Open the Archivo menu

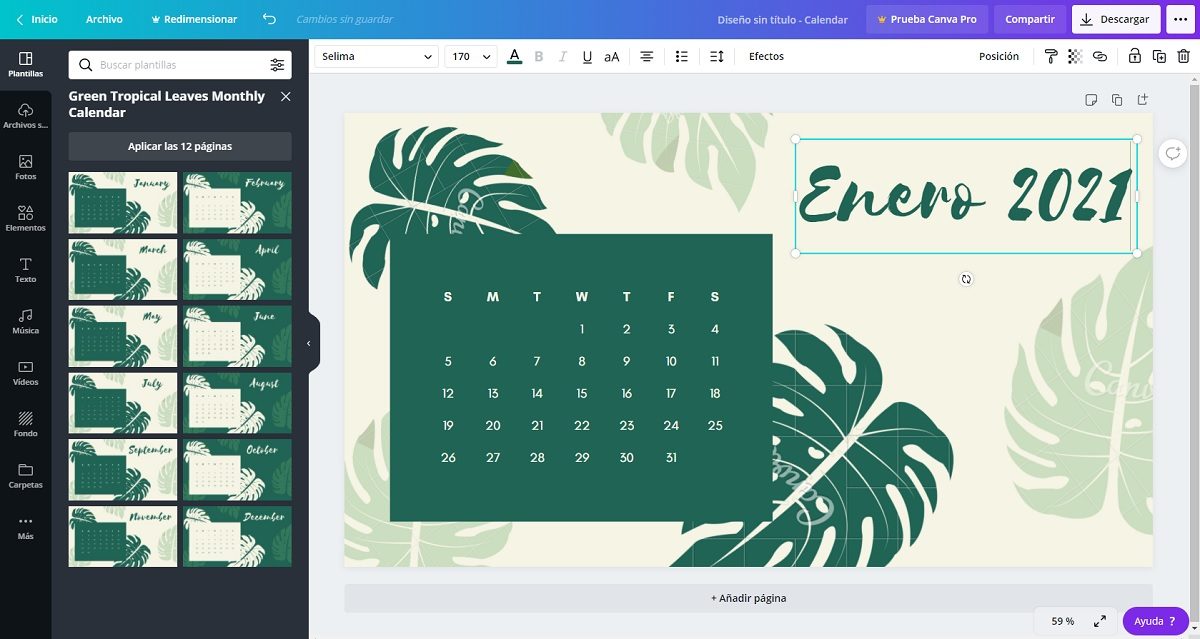point(104,19)
